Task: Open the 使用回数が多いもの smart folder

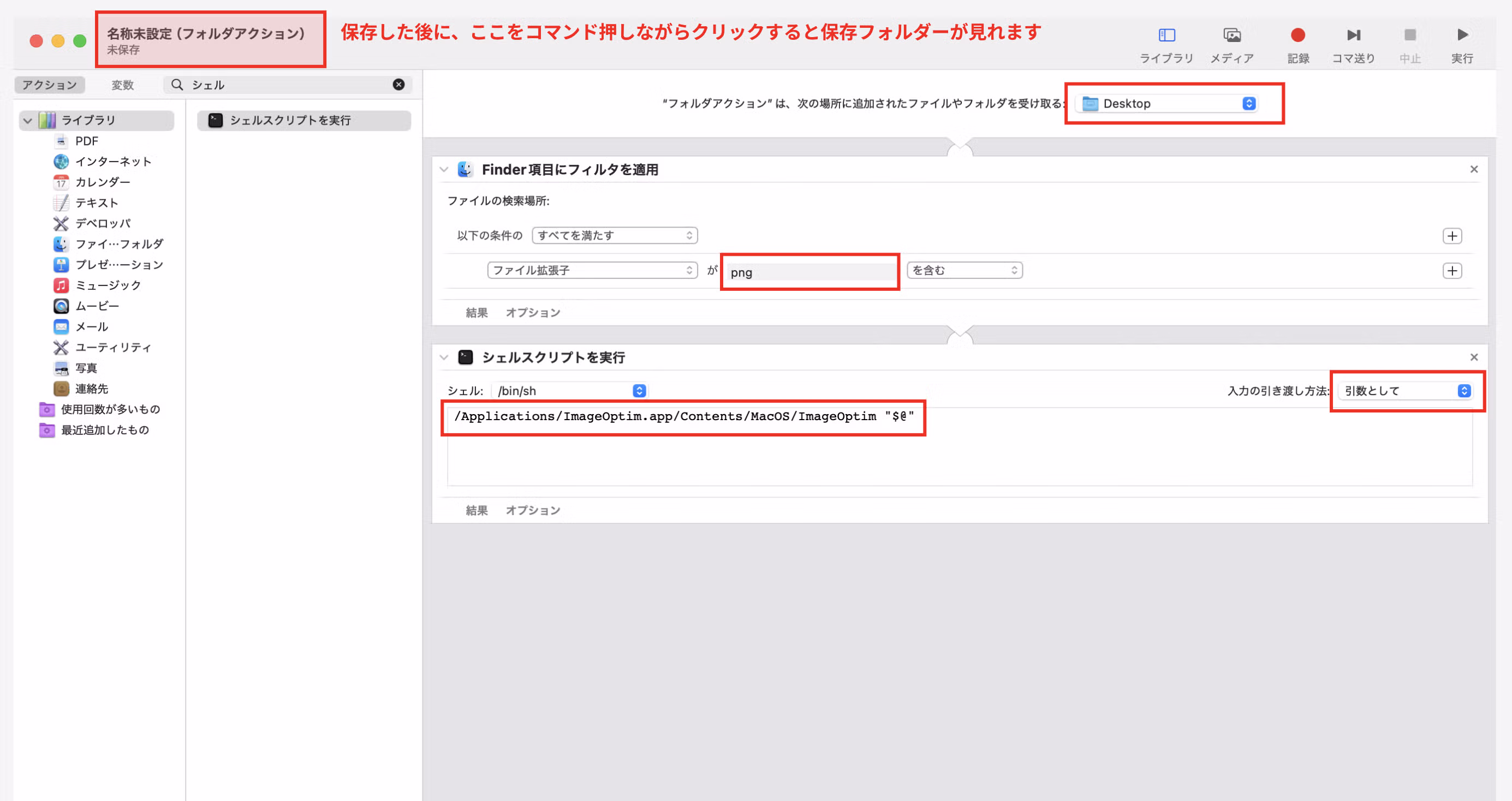Action: [x=100, y=409]
